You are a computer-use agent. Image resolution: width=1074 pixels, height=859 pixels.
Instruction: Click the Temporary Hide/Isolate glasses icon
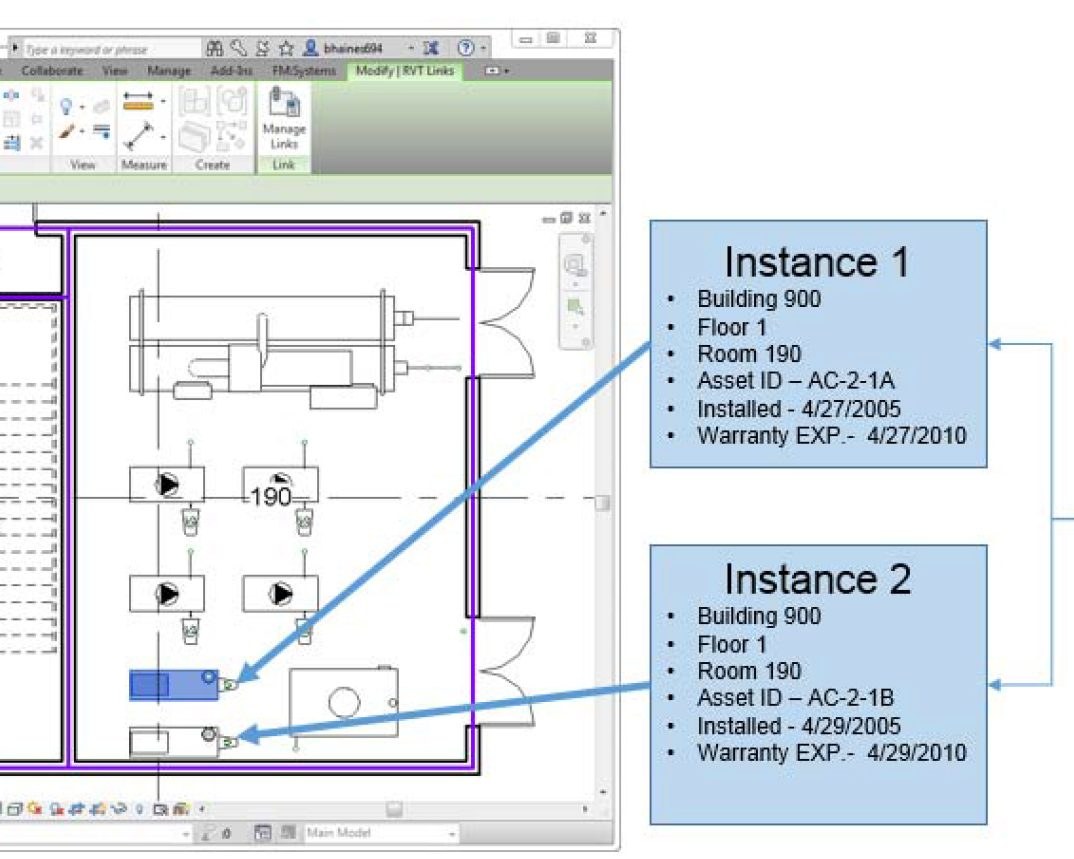pos(118,809)
